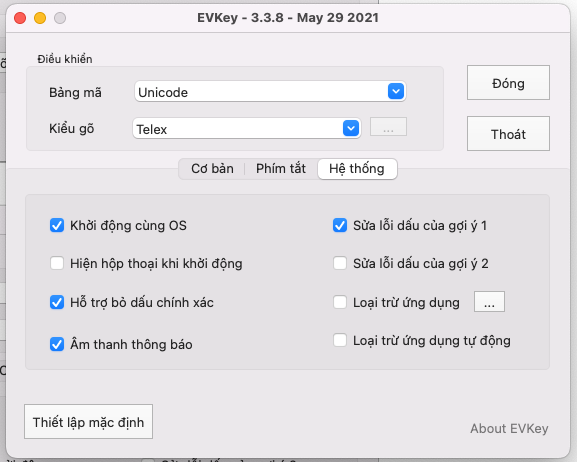Toggle Hiện hộp thoại khi khởi động
Image resolution: width=577 pixels, height=462 pixels.
click(57, 263)
